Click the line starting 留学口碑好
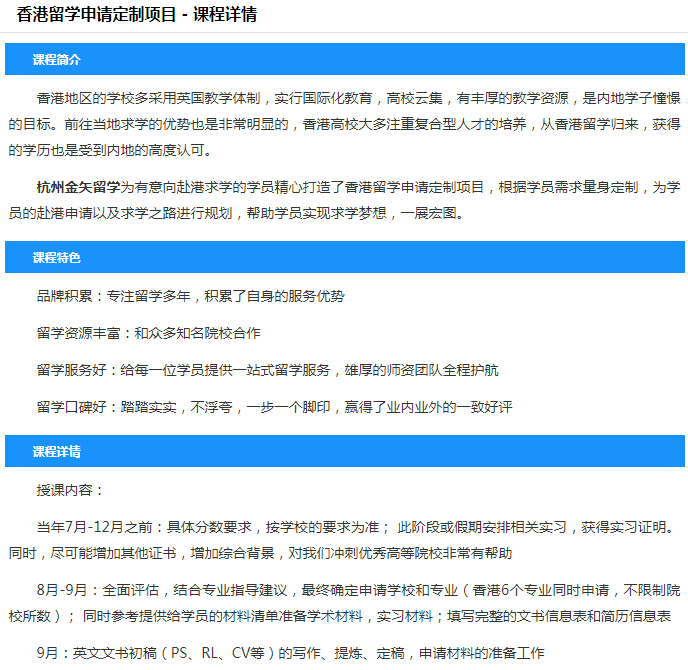This screenshot has width=688, height=670. coord(274,407)
